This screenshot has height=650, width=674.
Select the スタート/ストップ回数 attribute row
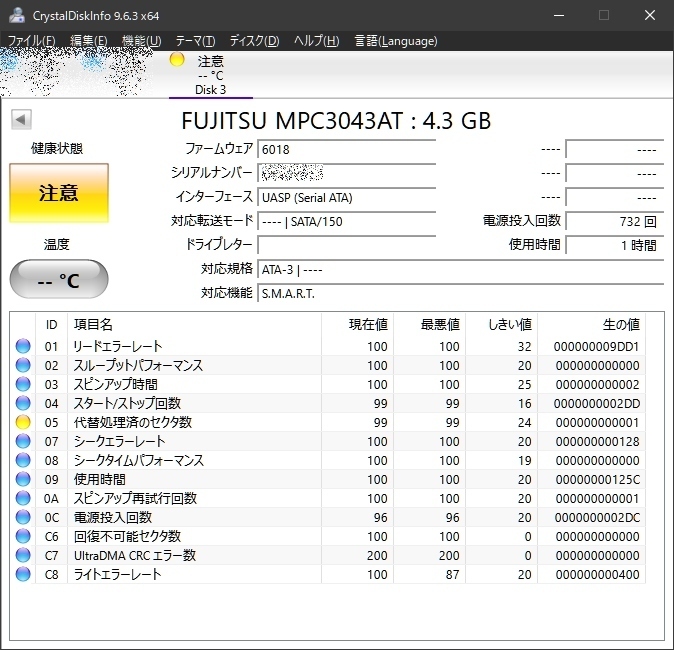(328, 403)
